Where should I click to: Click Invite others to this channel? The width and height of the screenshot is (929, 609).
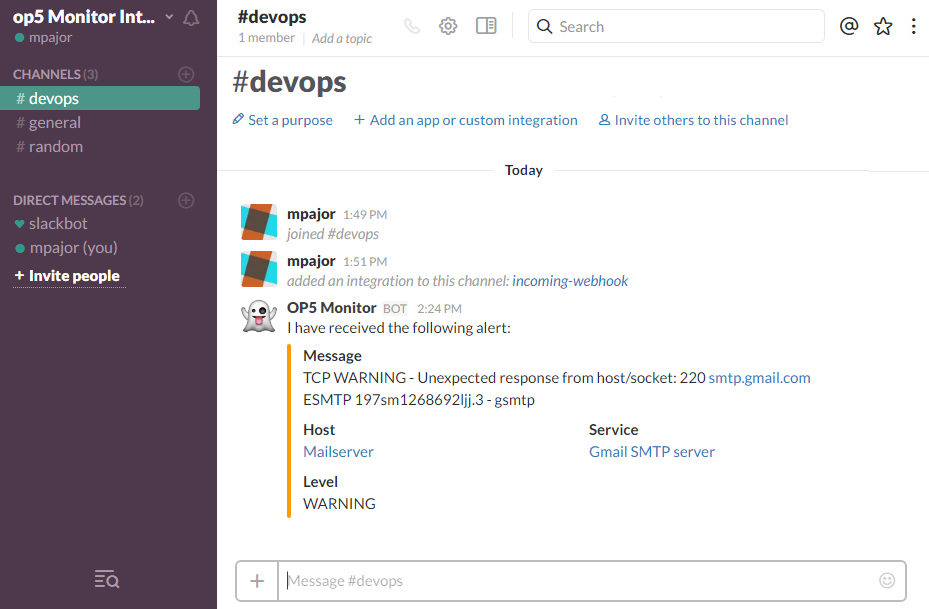click(x=693, y=120)
